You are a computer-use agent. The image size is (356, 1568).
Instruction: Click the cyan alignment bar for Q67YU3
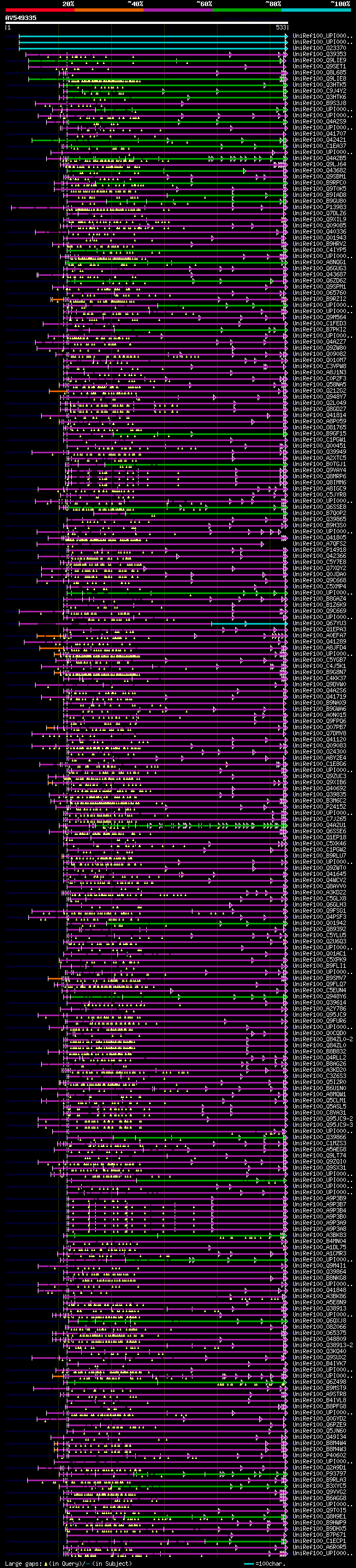250,624
